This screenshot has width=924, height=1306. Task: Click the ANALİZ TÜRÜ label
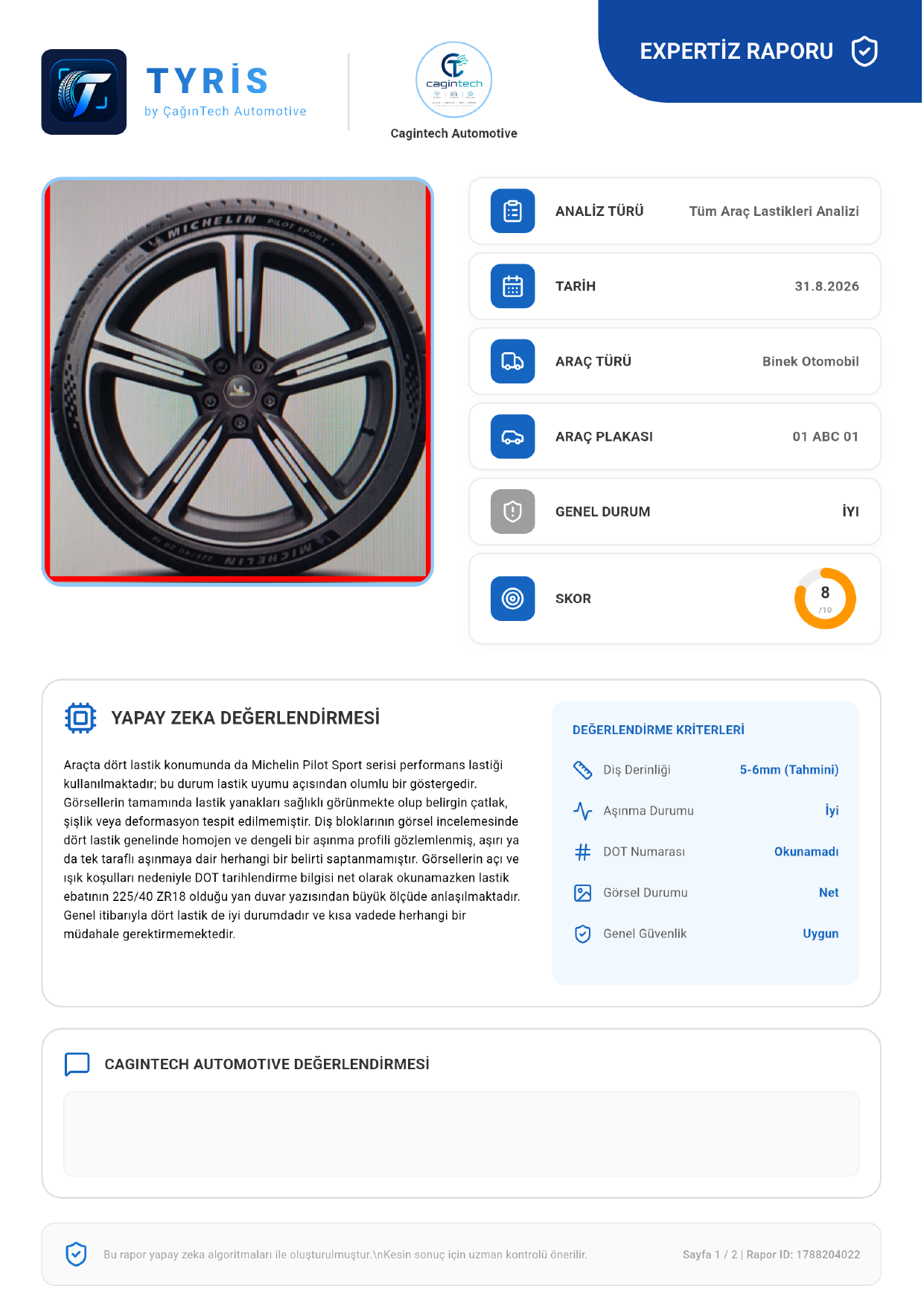(x=599, y=211)
